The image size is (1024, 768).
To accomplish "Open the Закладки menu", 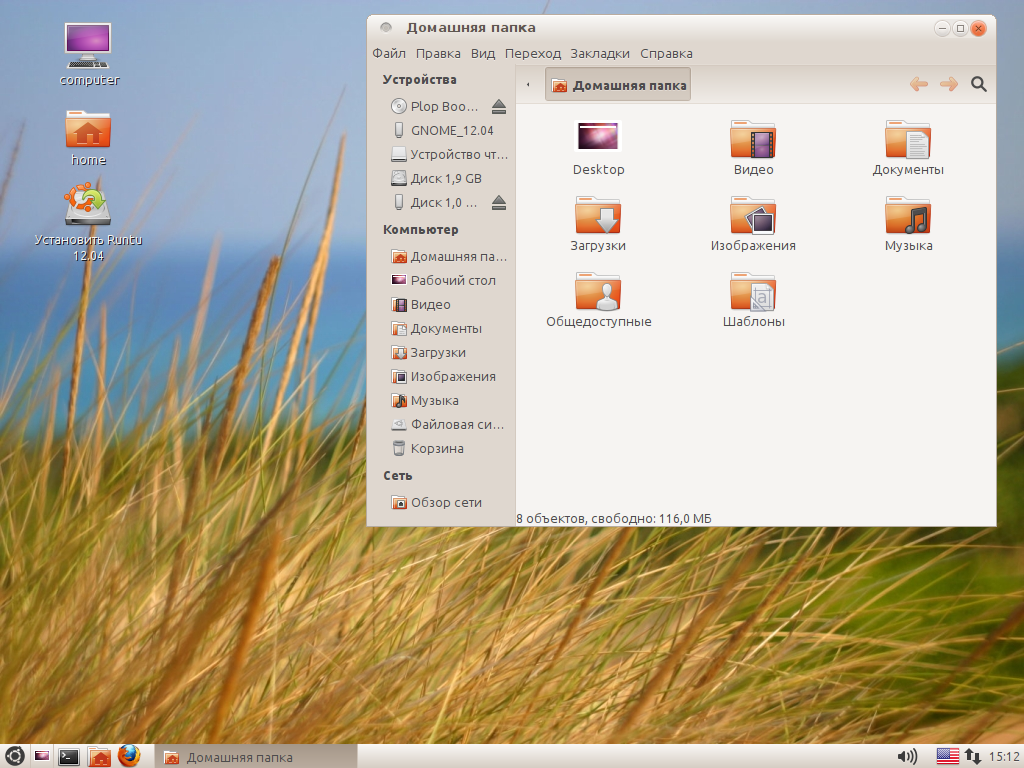I will 600,54.
